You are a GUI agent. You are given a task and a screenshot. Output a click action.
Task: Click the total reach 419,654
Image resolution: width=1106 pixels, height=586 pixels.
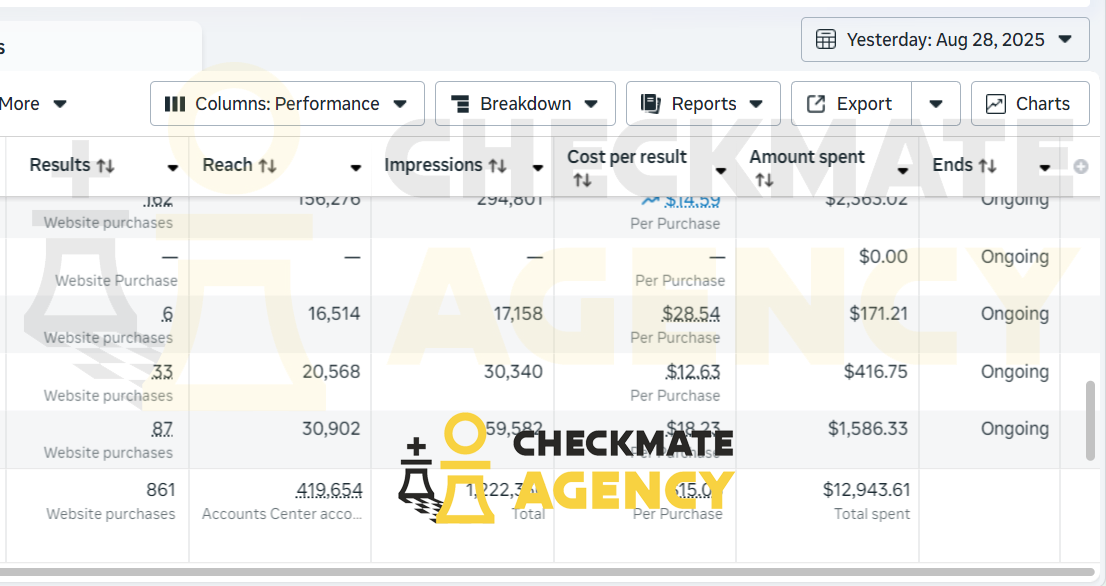point(329,489)
